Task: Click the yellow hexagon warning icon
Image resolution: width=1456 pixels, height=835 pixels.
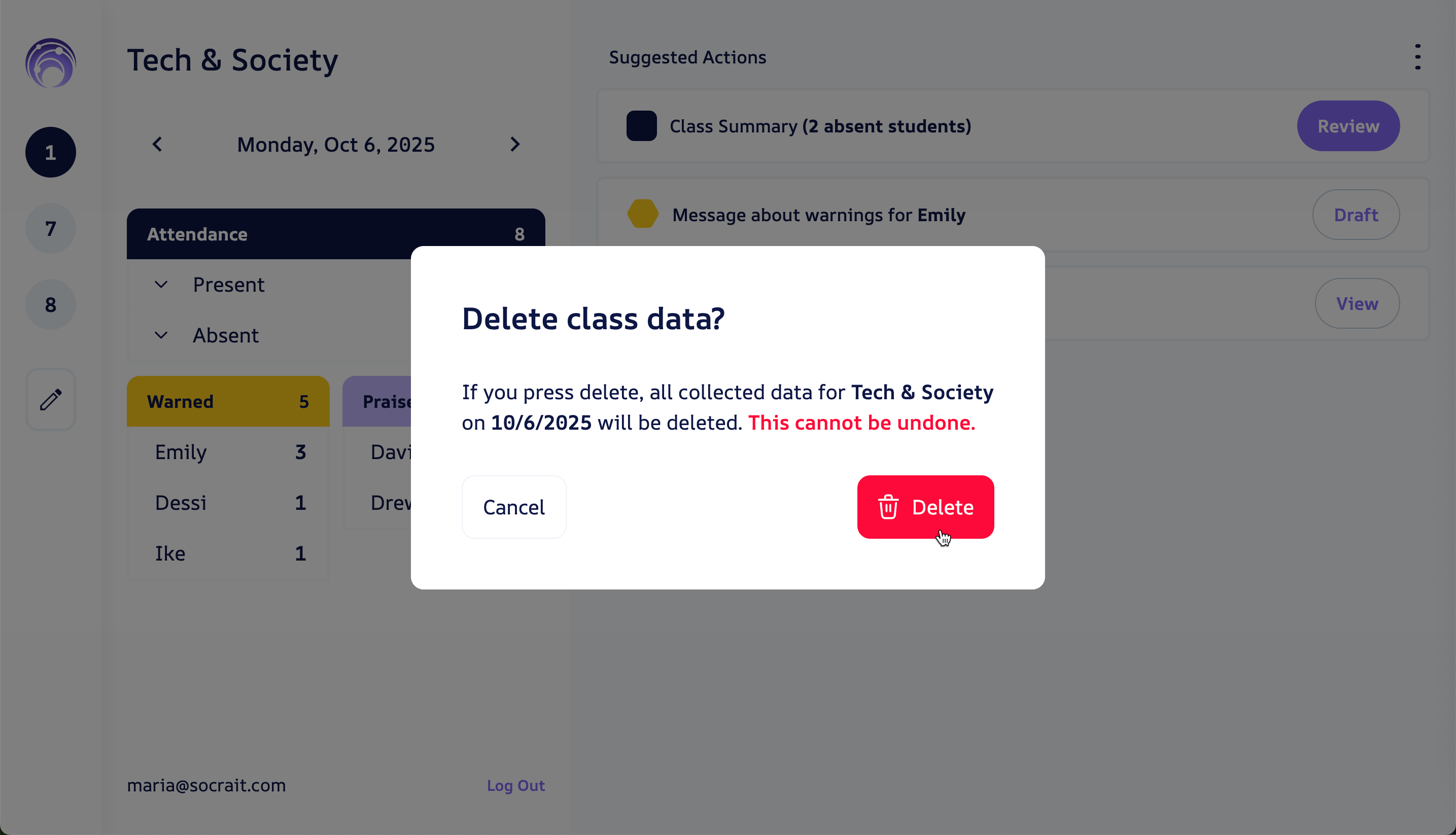Action: tap(642, 215)
